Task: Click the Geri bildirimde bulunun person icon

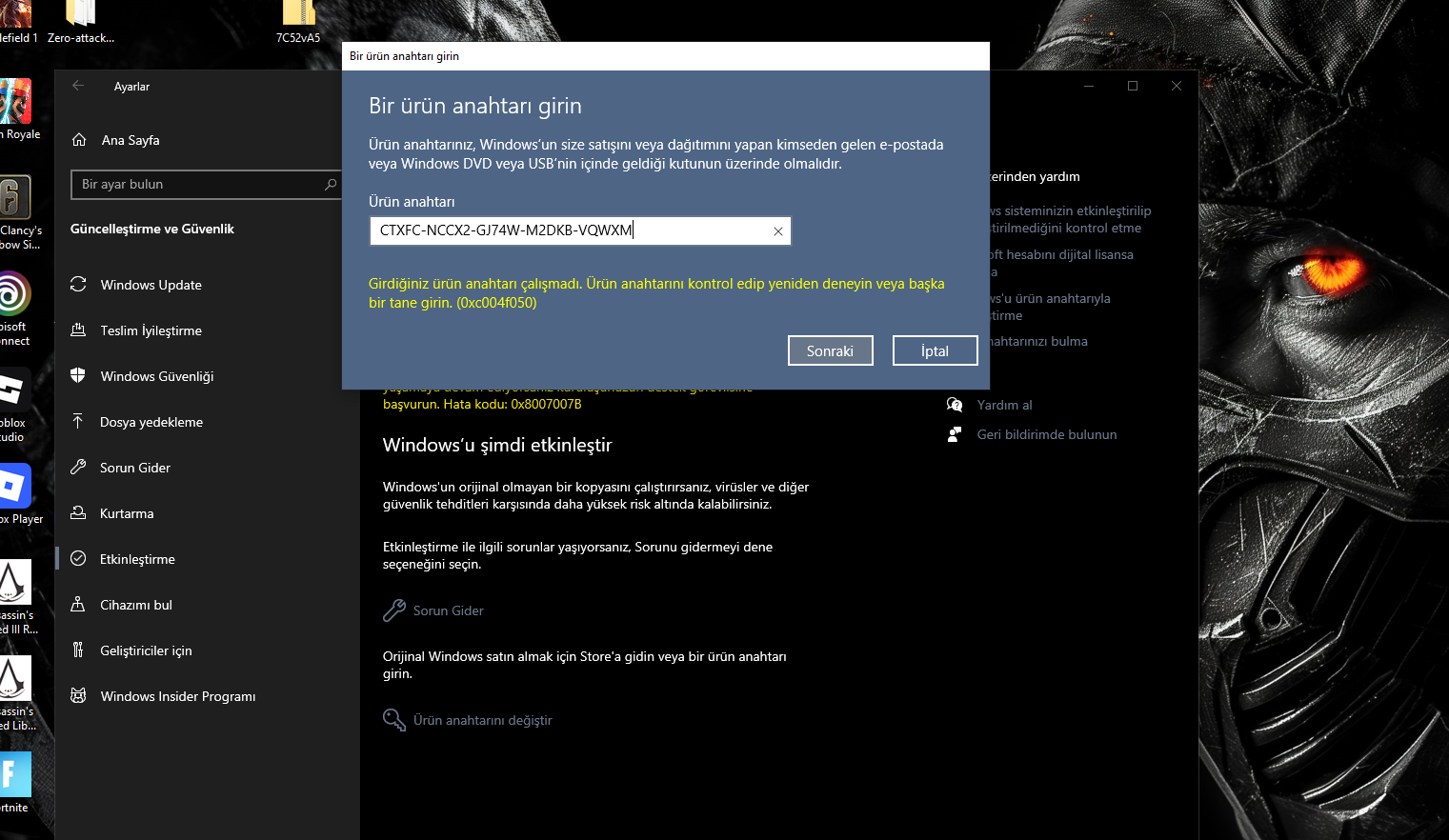Action: coord(955,434)
